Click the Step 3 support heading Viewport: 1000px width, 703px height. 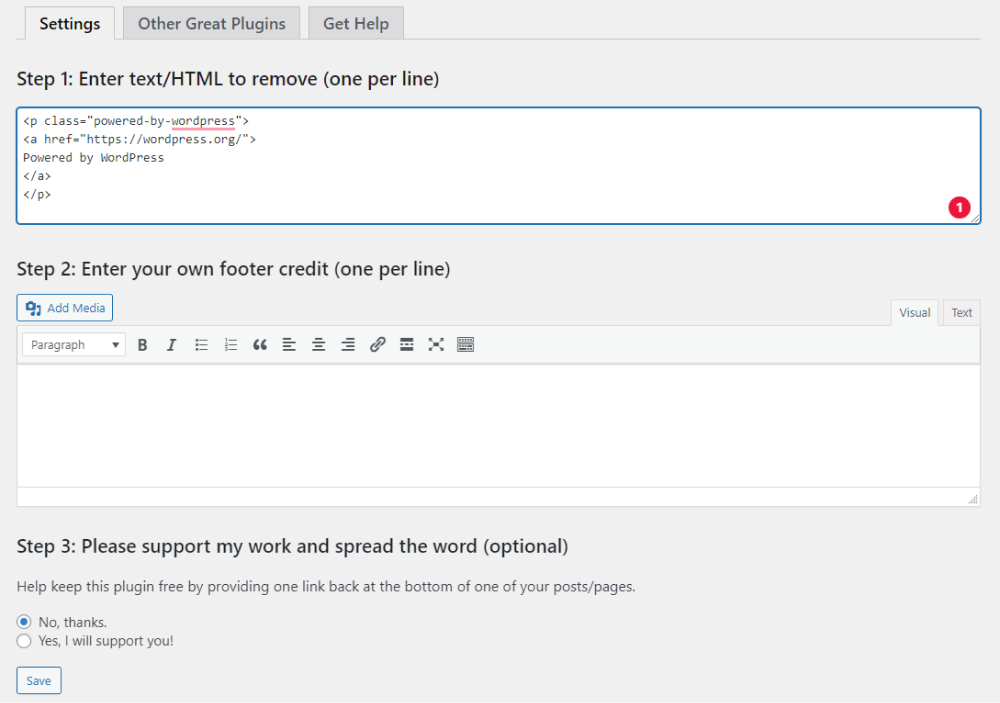point(292,546)
